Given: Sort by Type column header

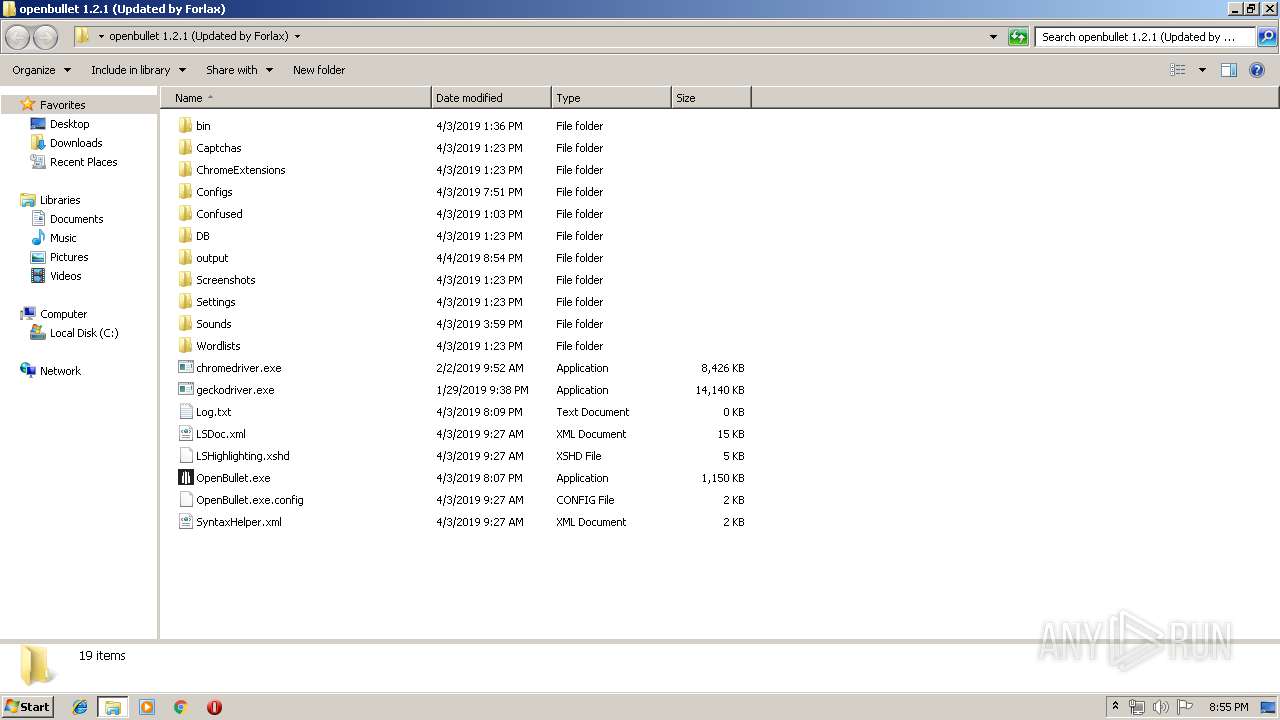Looking at the screenshot, I should click(611, 98).
